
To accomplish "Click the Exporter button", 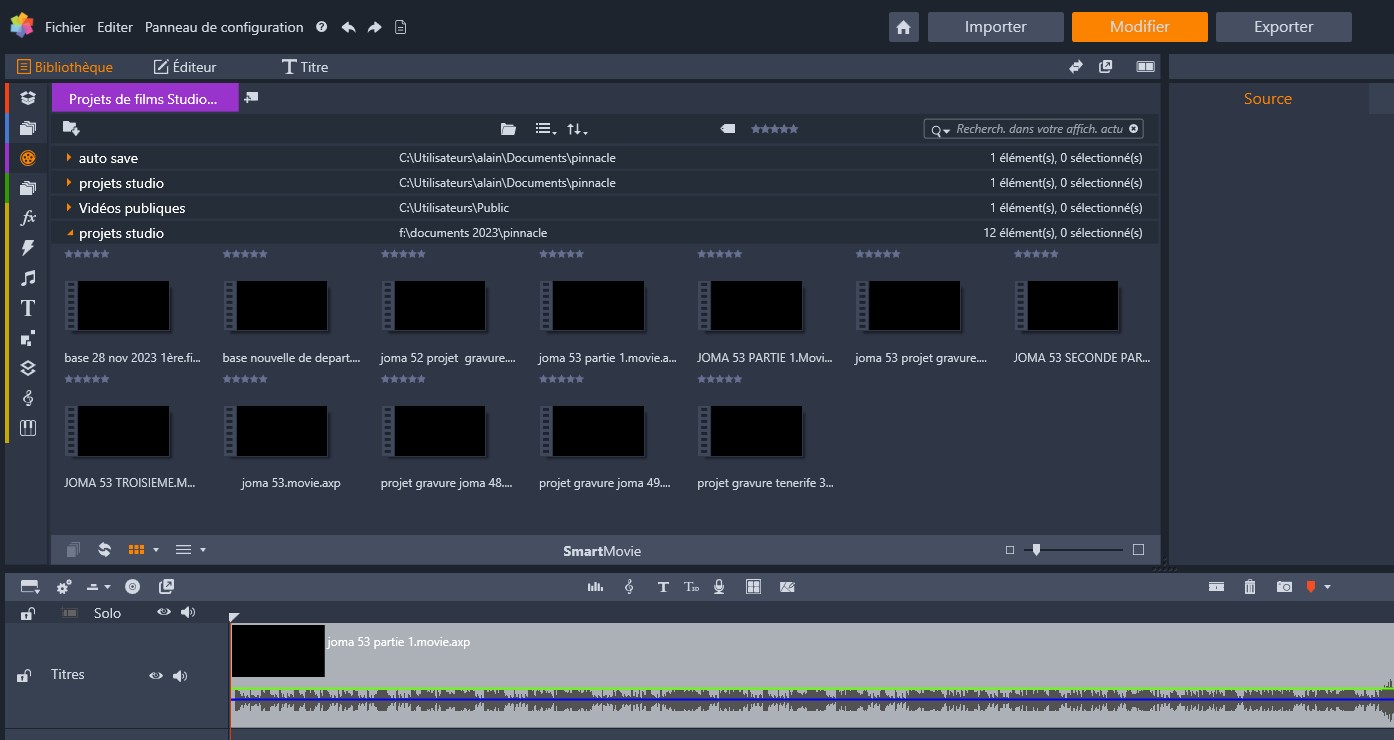I will (1283, 27).
